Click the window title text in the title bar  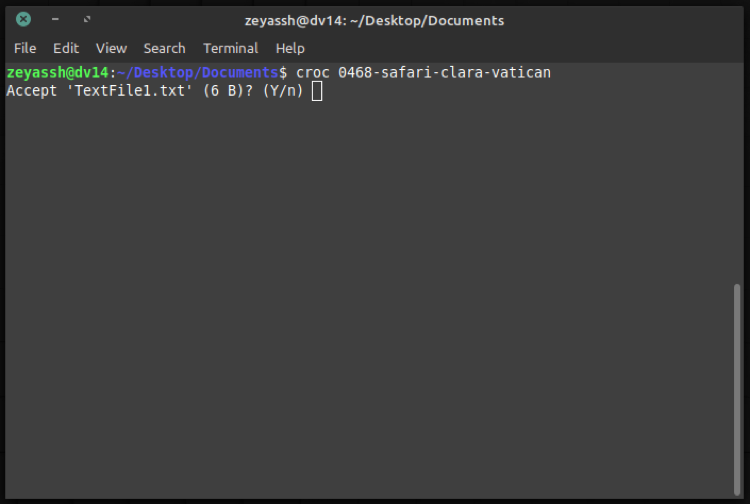[374, 20]
